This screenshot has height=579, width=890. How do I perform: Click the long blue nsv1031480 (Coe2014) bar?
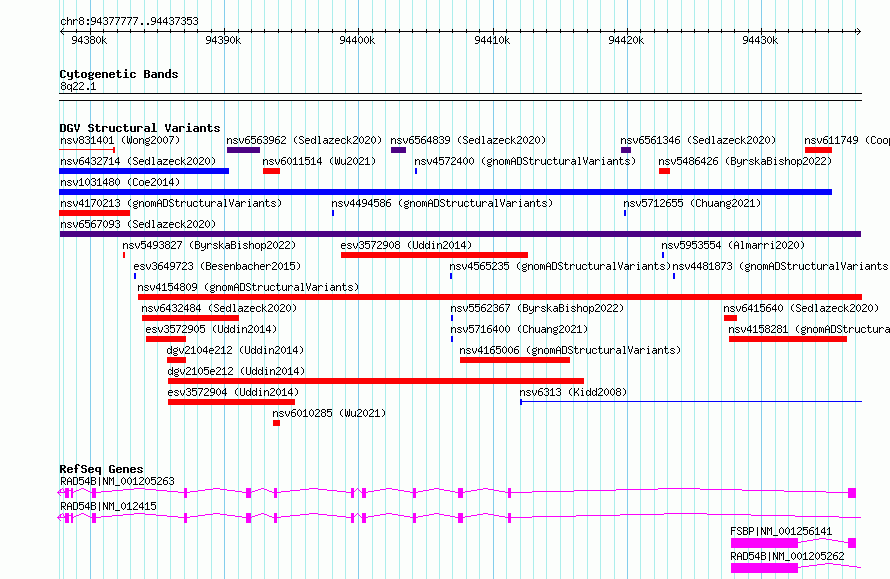click(x=446, y=192)
